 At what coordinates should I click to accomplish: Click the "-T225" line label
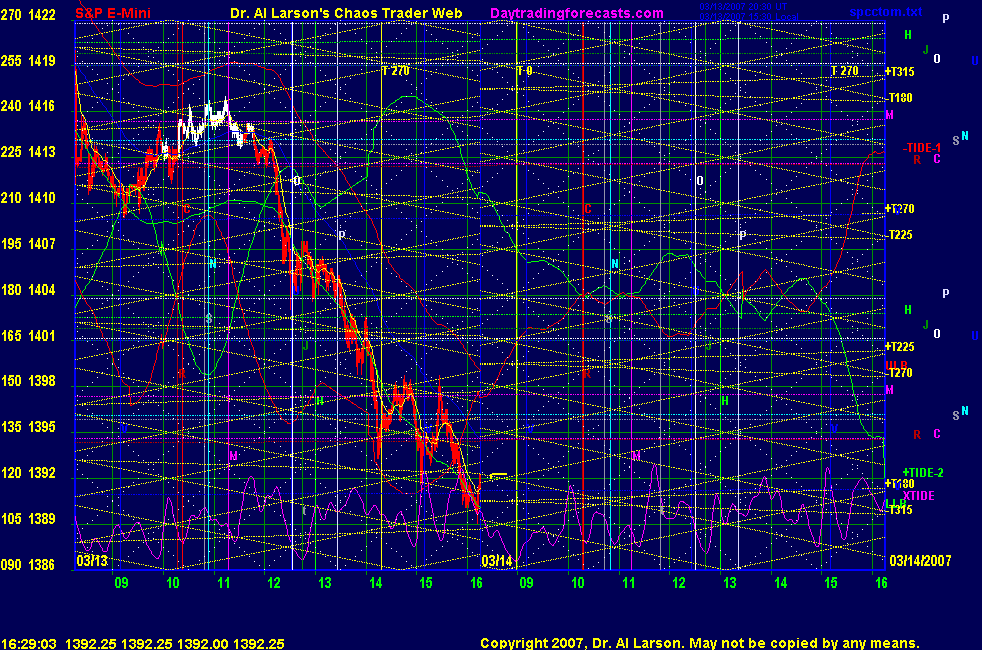coord(900,235)
